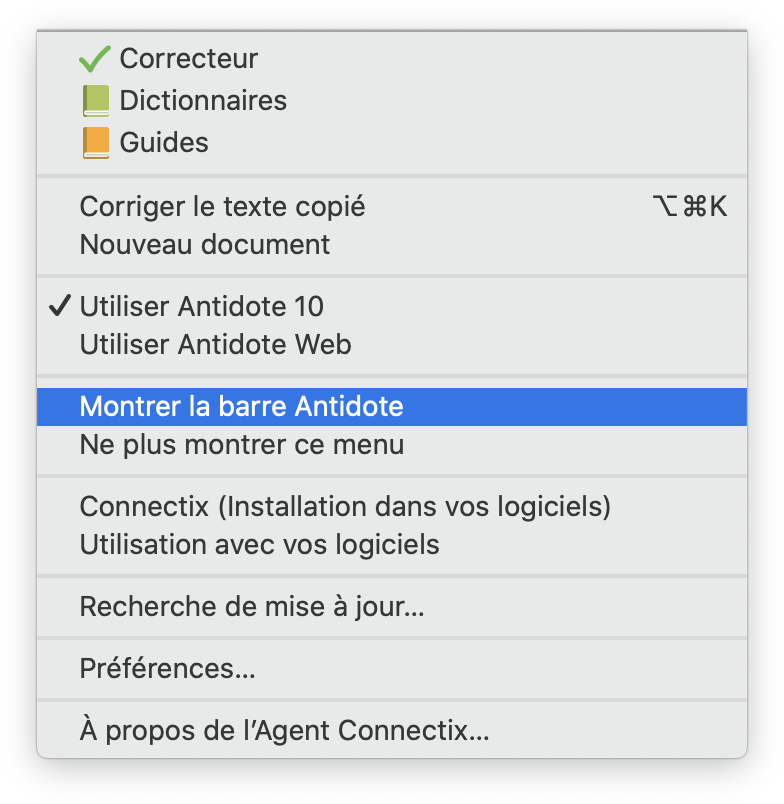Create a Nouveau document

coord(205,244)
